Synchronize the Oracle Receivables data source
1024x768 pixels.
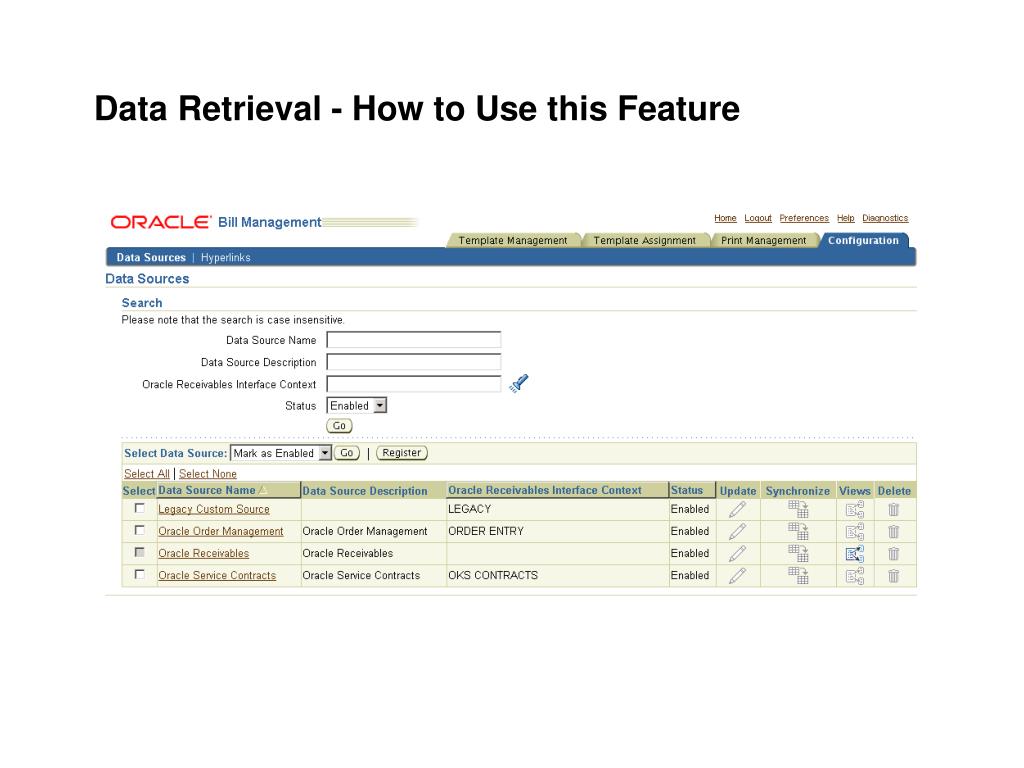[x=798, y=554]
